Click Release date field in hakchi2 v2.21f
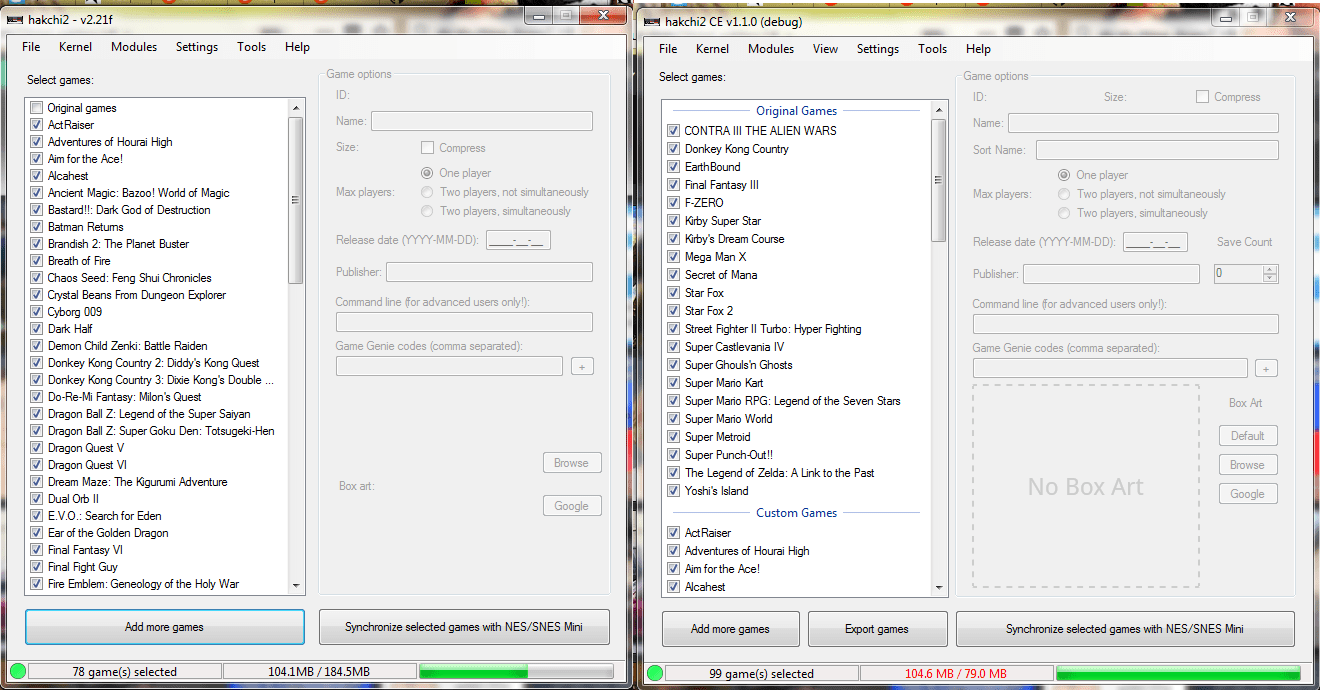This screenshot has width=1320, height=690. 518,240
